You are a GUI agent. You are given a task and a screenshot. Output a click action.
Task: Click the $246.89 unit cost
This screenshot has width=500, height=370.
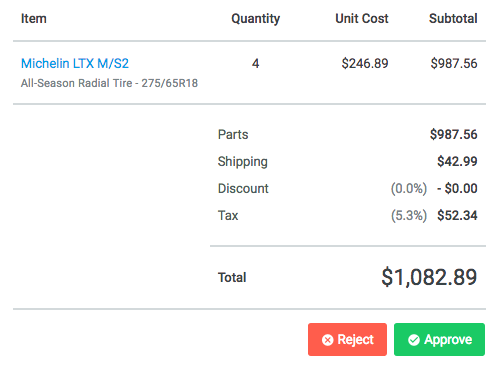click(365, 63)
